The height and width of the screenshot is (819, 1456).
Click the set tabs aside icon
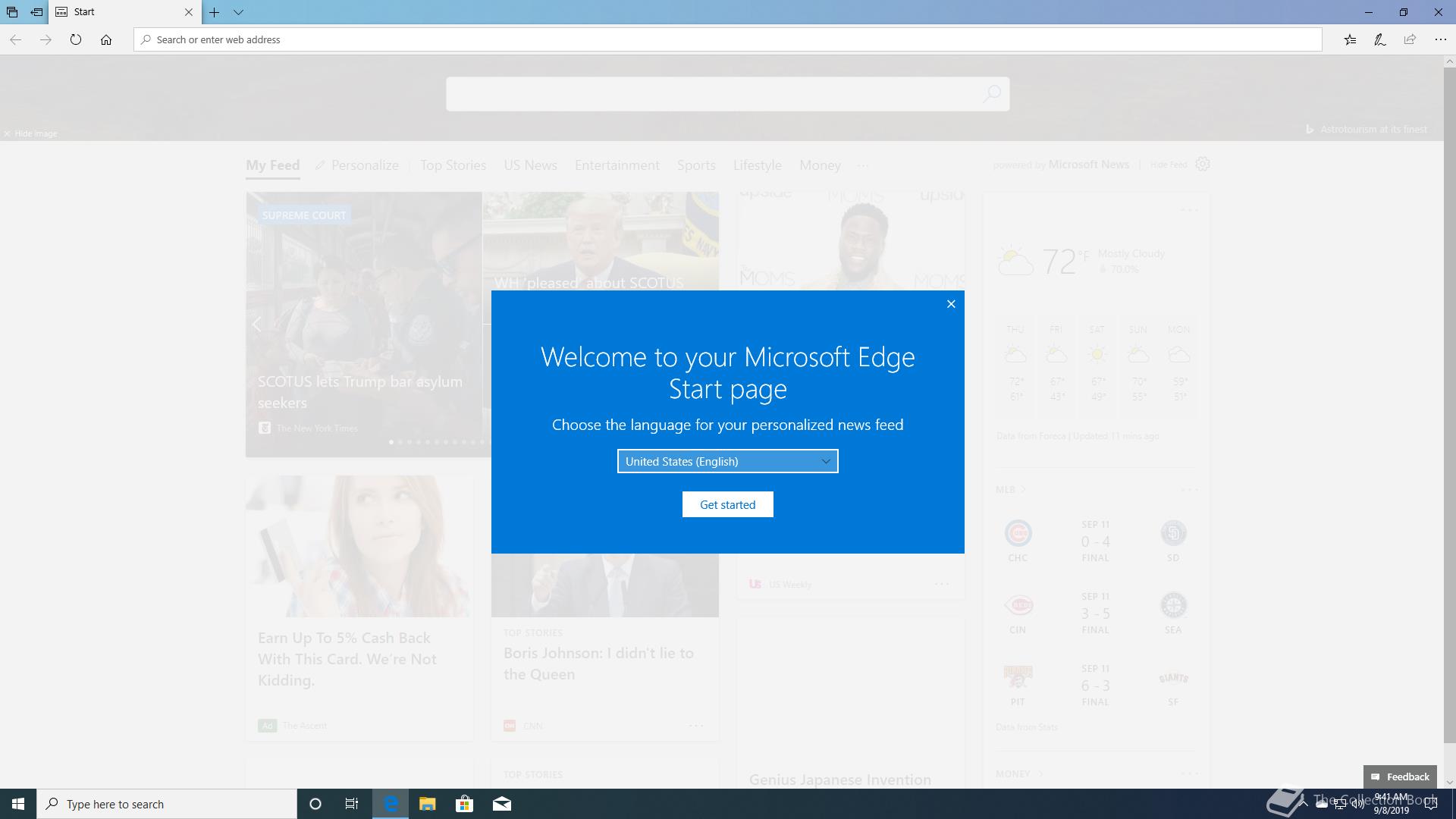tap(36, 12)
